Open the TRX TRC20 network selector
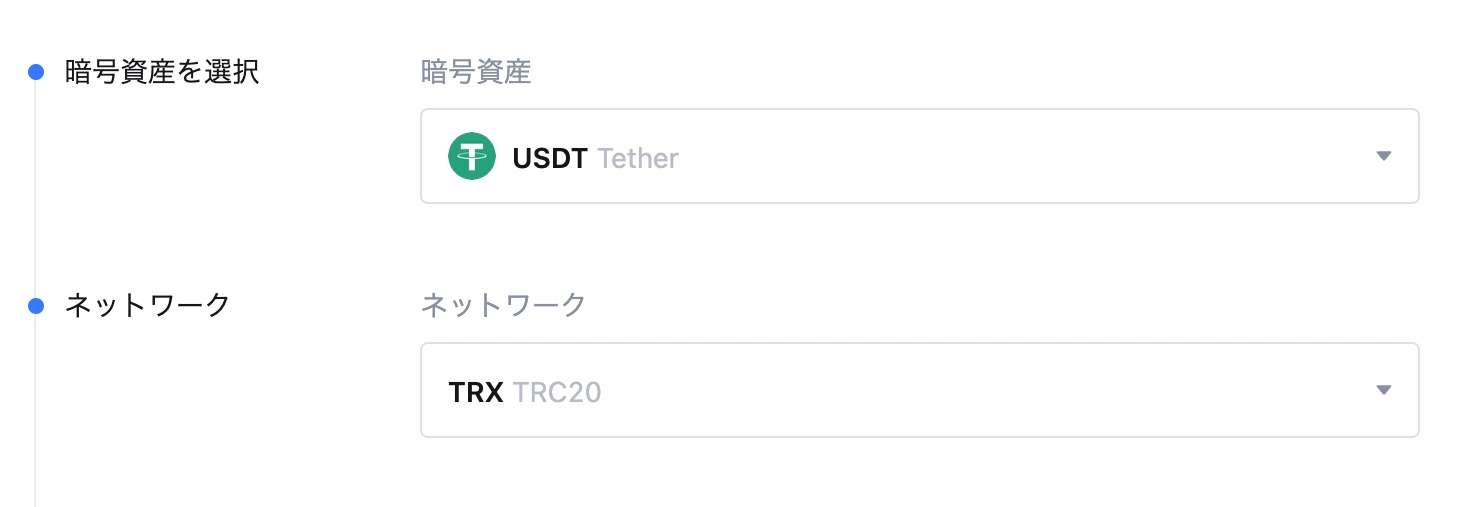1458x507 pixels. coord(920,390)
